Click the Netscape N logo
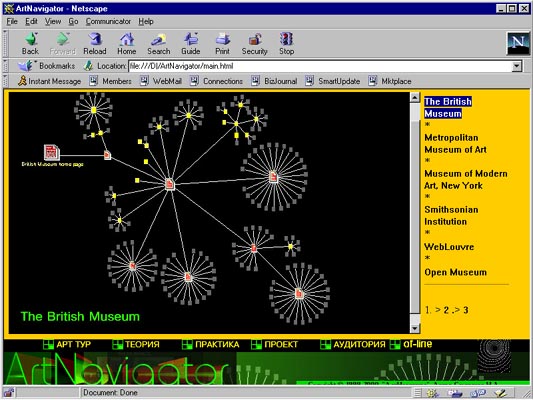533x400 pixels. (518, 43)
